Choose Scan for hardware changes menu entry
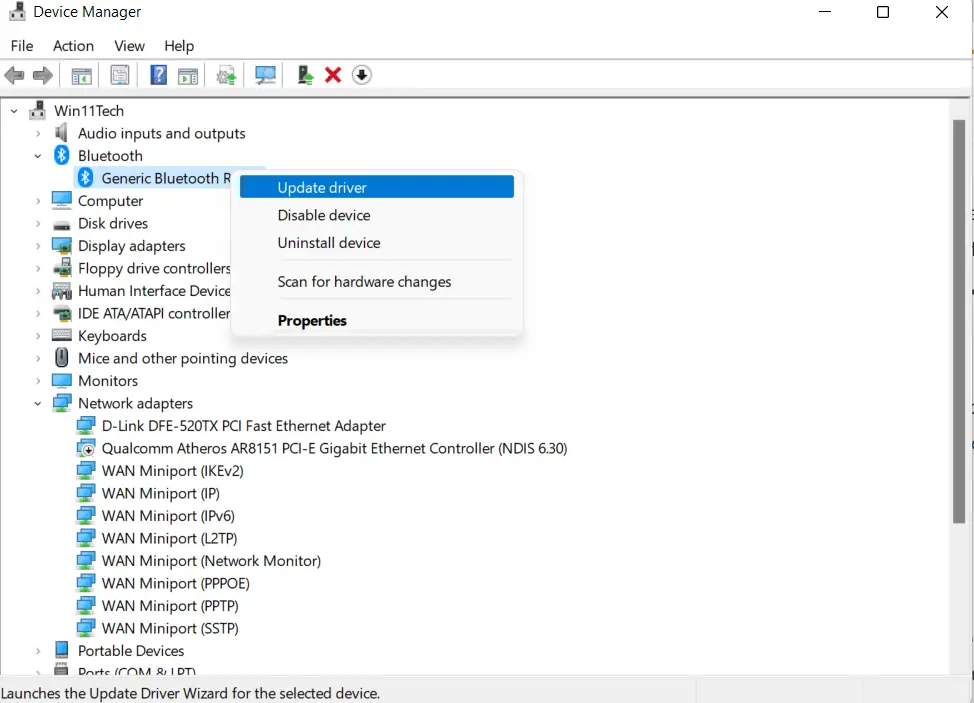The image size is (974, 703). (376, 281)
